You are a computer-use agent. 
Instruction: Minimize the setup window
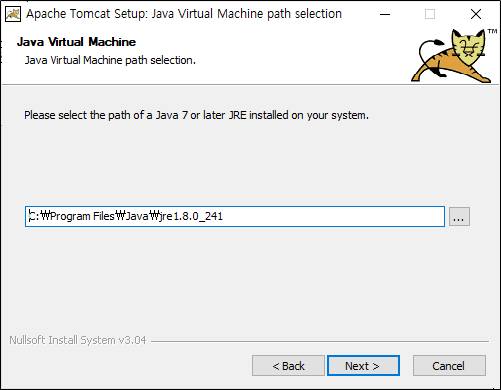coord(385,14)
